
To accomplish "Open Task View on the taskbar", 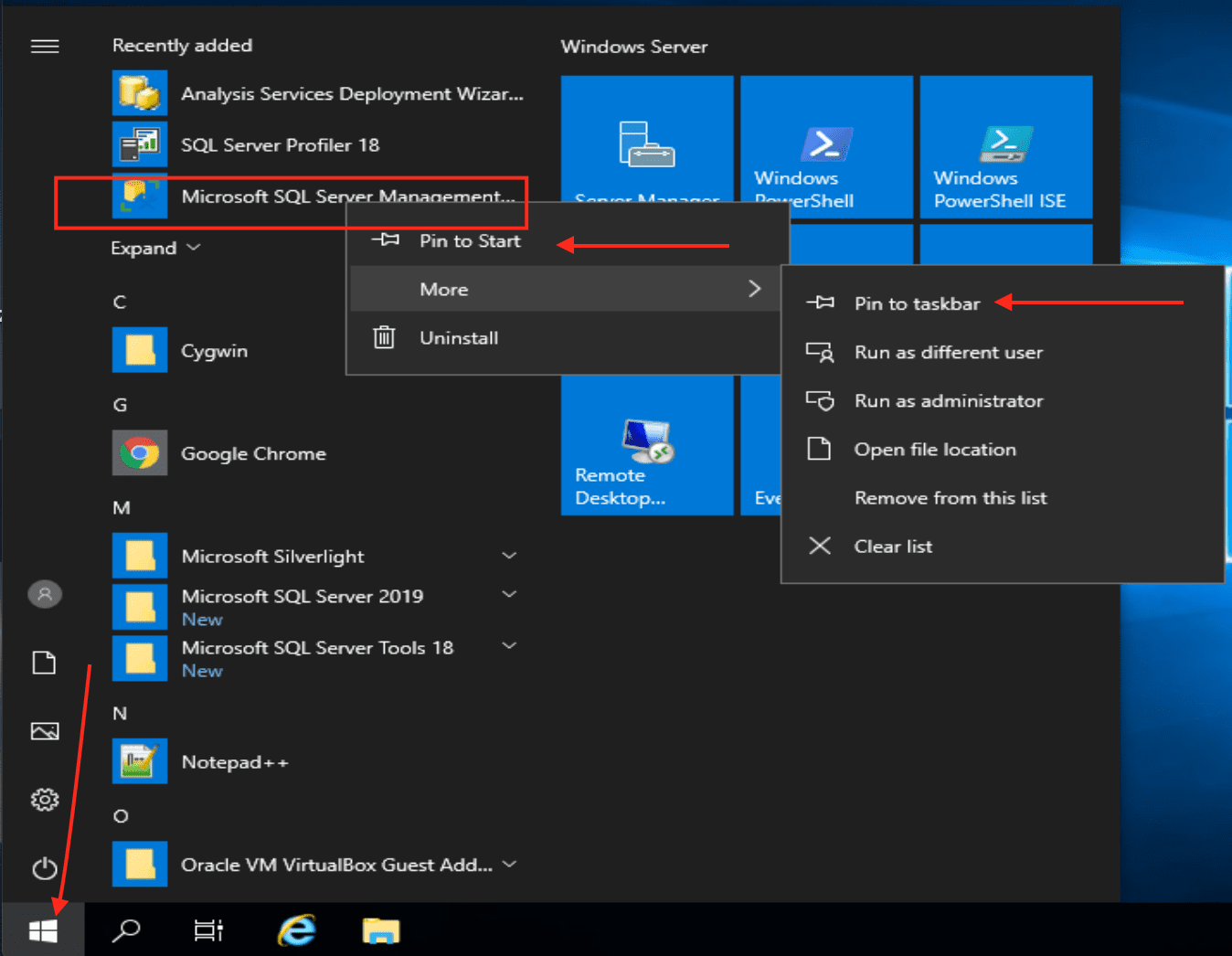I will pos(208,930).
